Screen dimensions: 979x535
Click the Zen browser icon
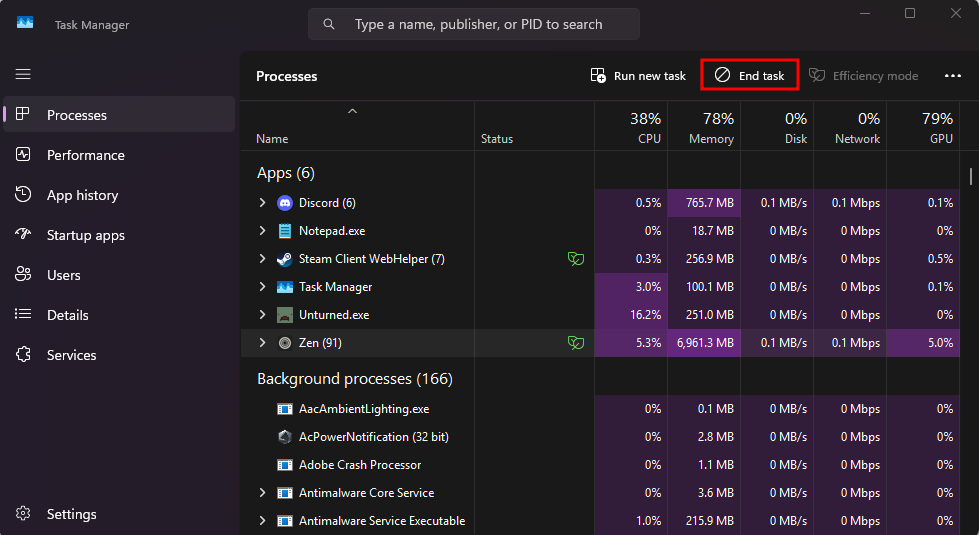coord(285,343)
